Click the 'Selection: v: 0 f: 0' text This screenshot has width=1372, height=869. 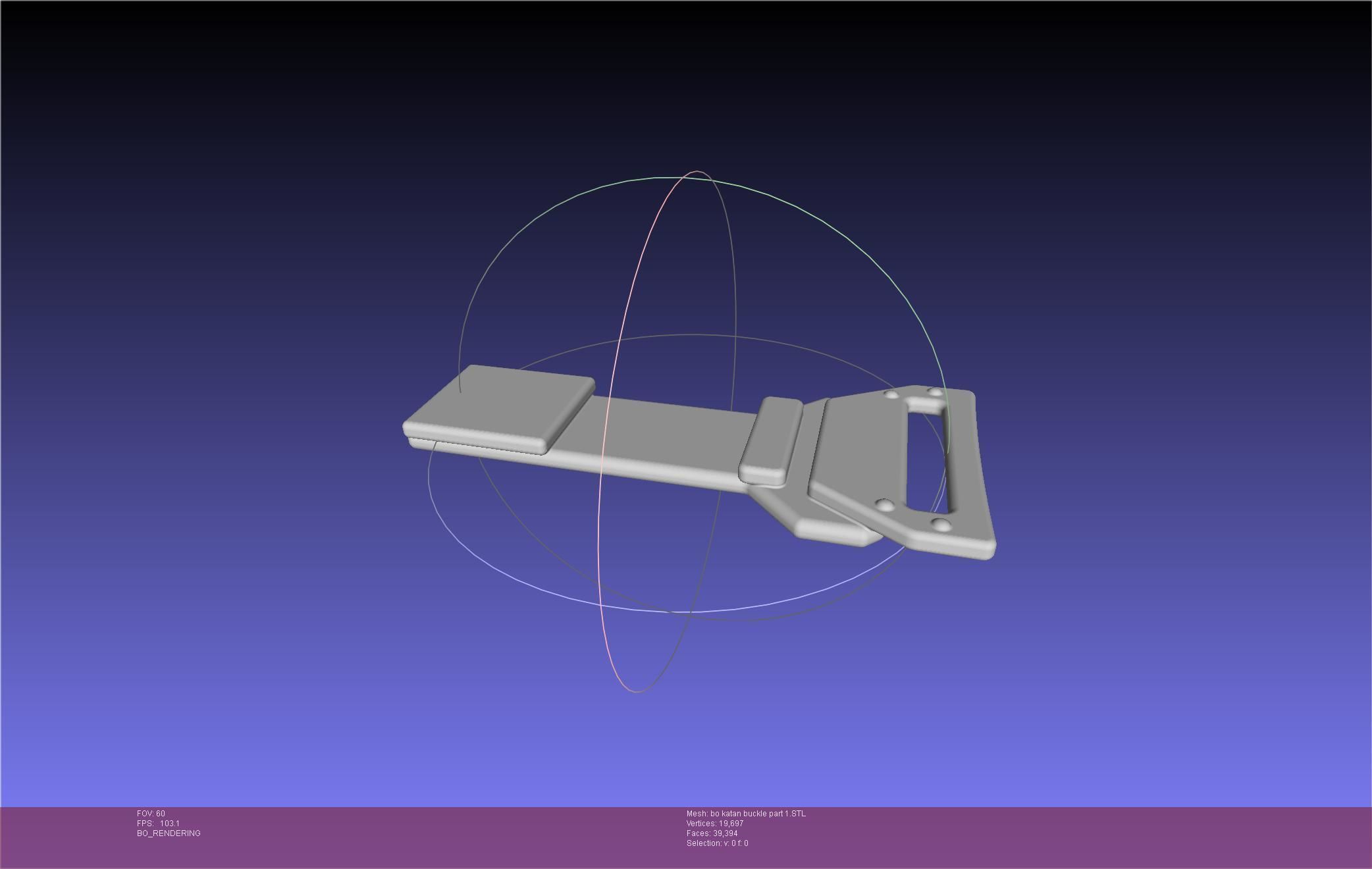[717, 843]
